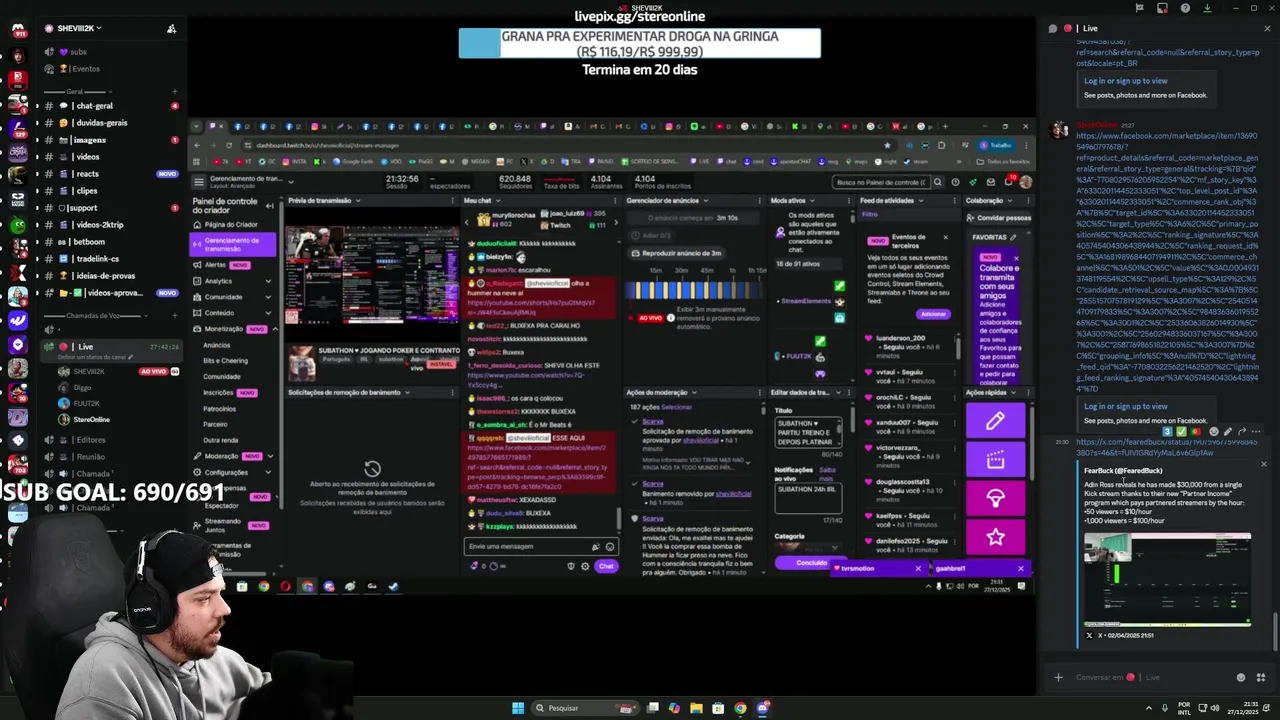Expand Conteúdo section in Twitch sidebar
1280x720 pixels.
click(268, 313)
